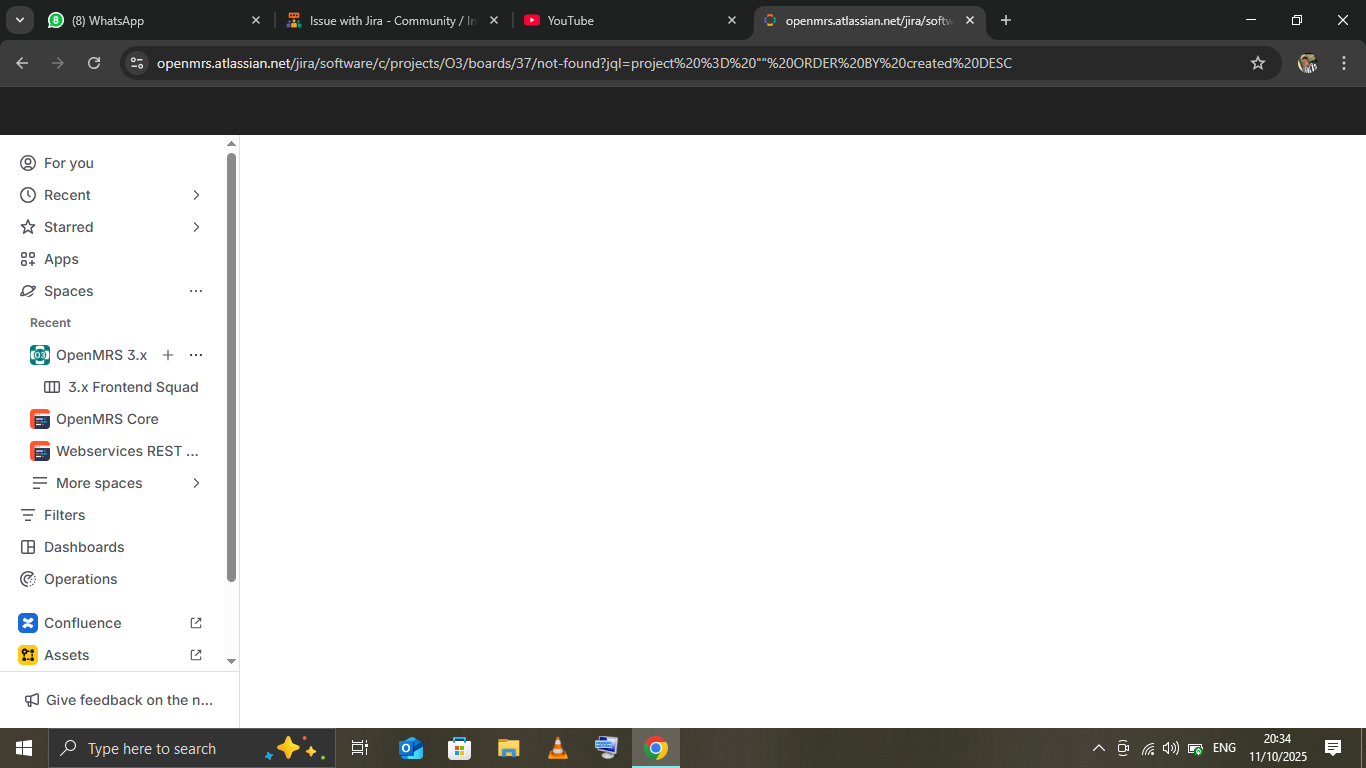Select the OpenMRS Core space
The width and height of the screenshot is (1366, 768).
107,419
